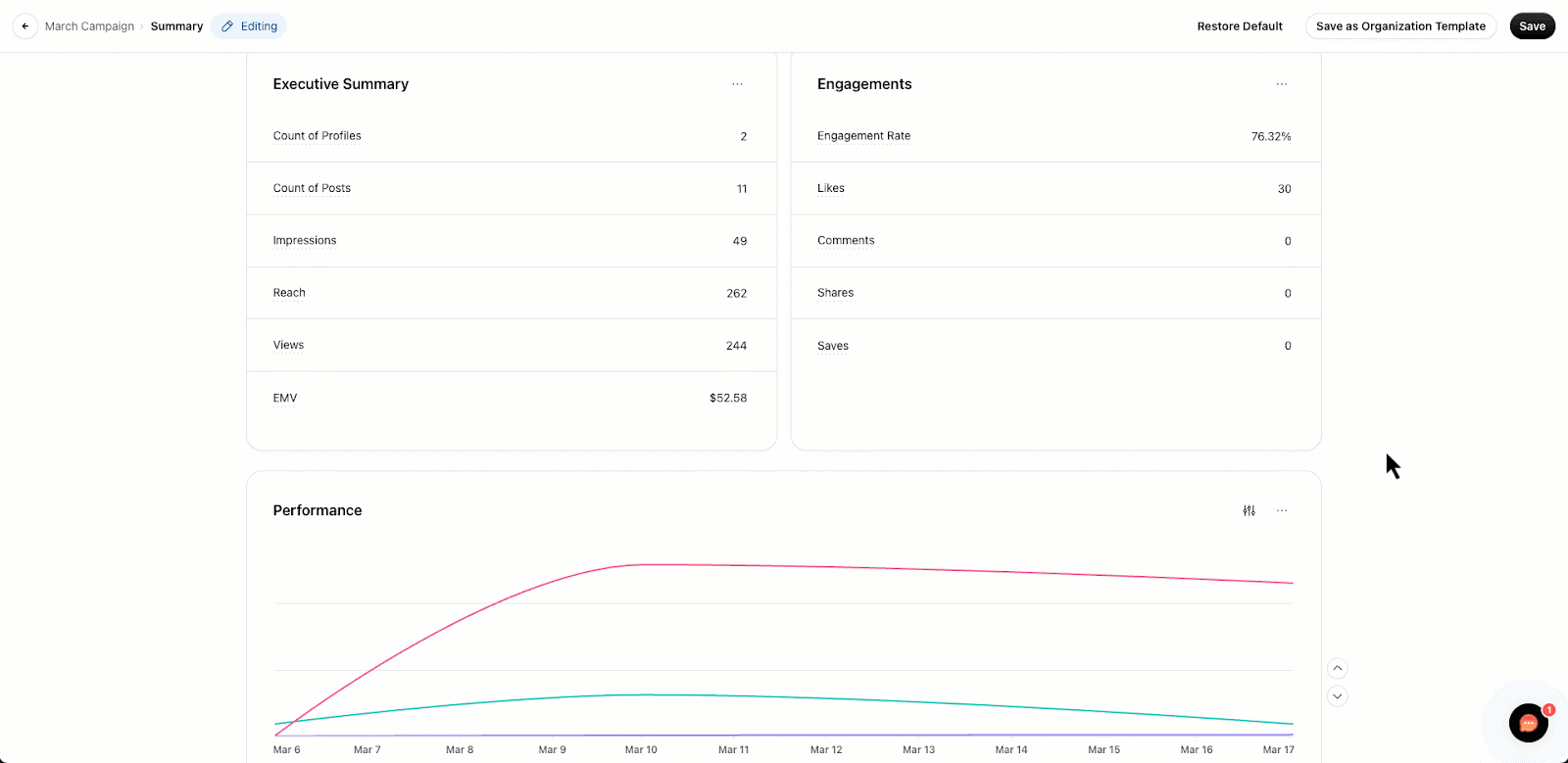1568x763 pixels.
Task: Click the $52.58 EMV value
Action: tap(728, 398)
